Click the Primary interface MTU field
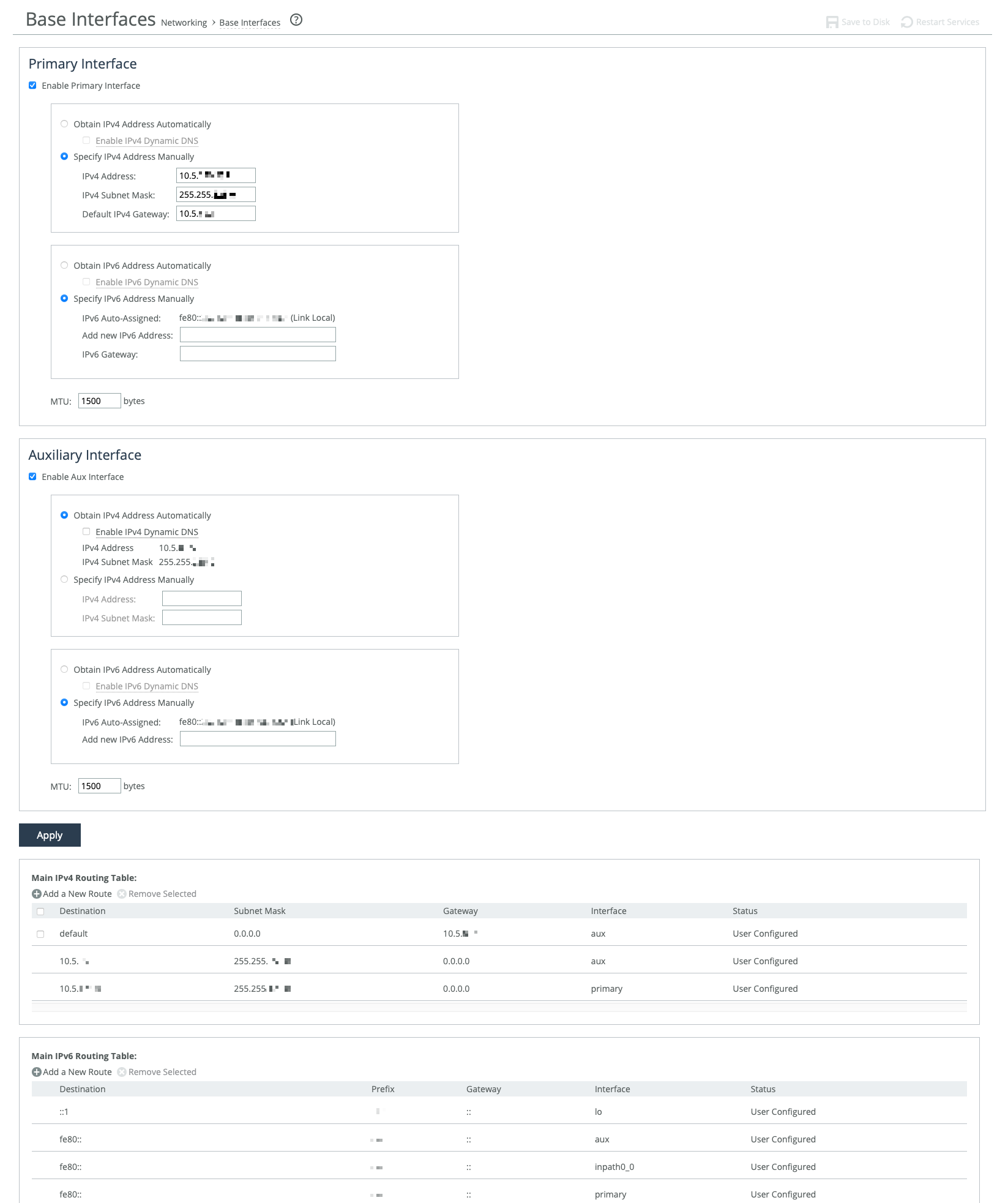The width and height of the screenshot is (1008, 1203). (x=99, y=401)
